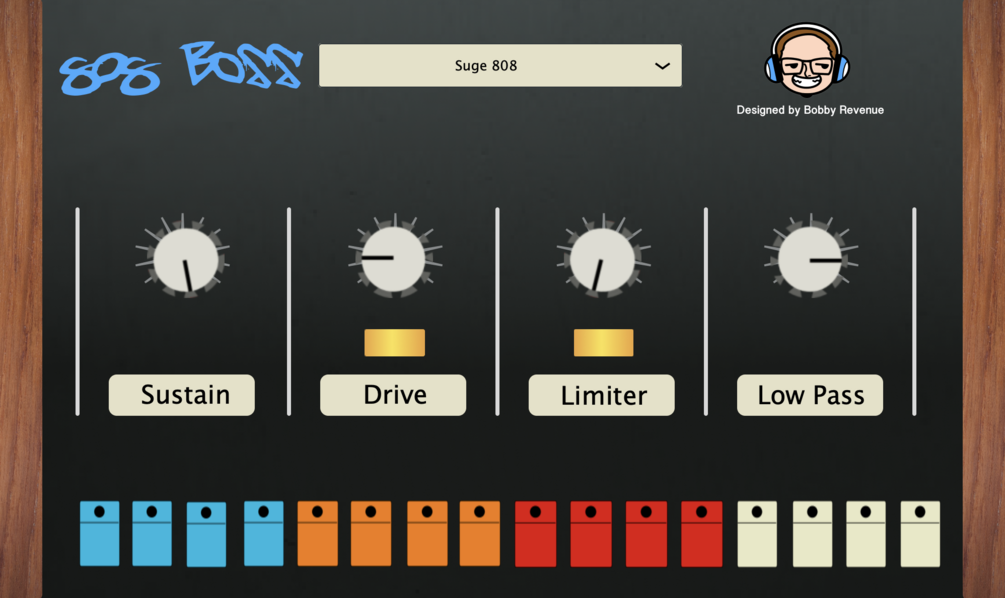Screen dimensions: 1005x598
Task: Toggle the gold switch above Drive
Action: tap(396, 343)
